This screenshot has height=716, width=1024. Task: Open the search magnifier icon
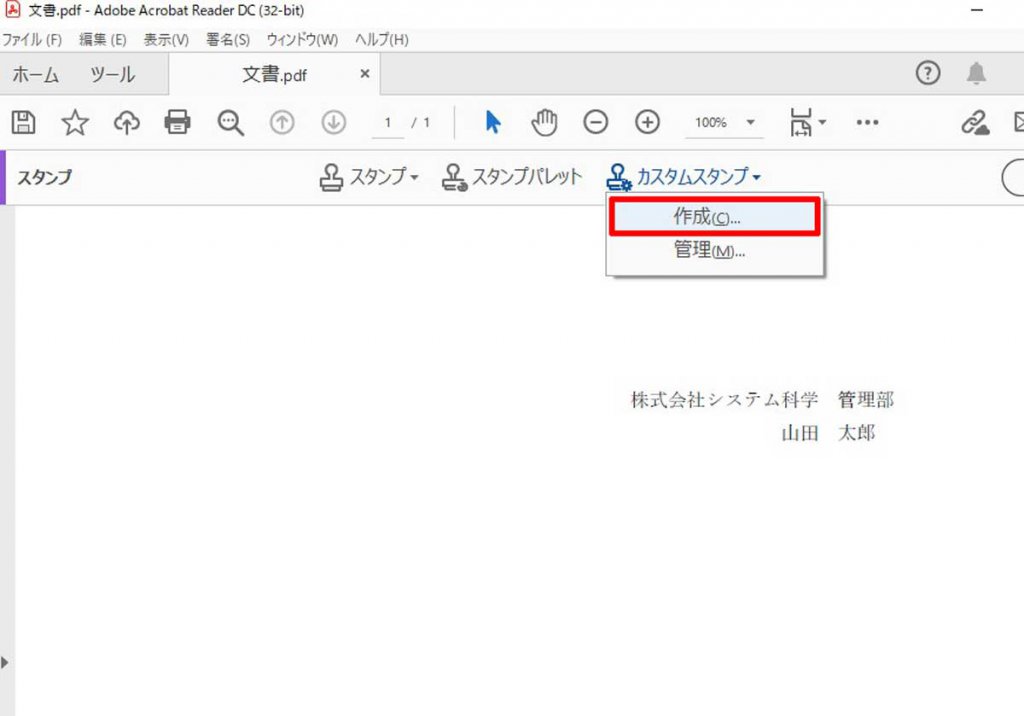tap(231, 122)
